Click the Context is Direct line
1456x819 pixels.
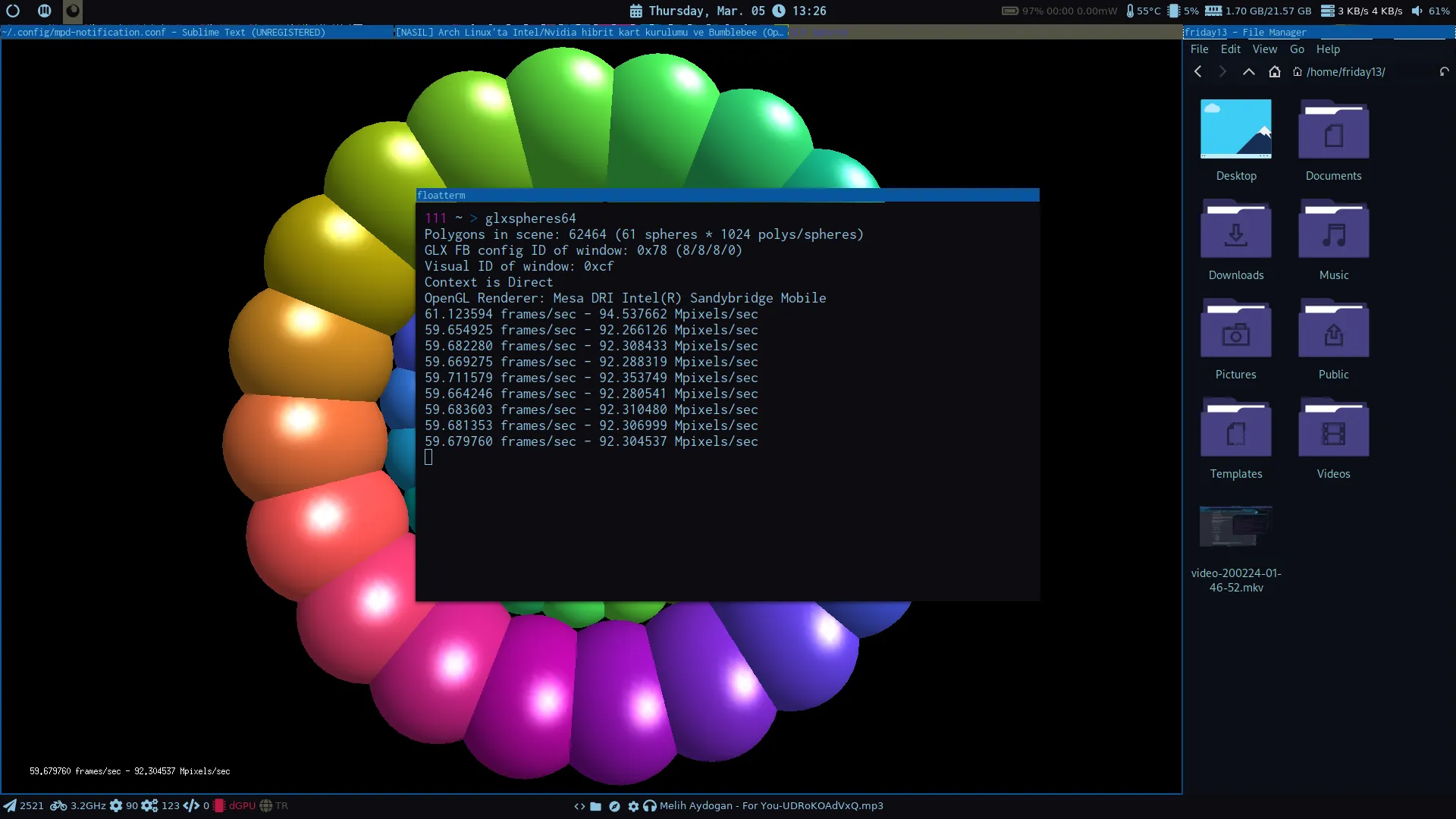coord(488,282)
